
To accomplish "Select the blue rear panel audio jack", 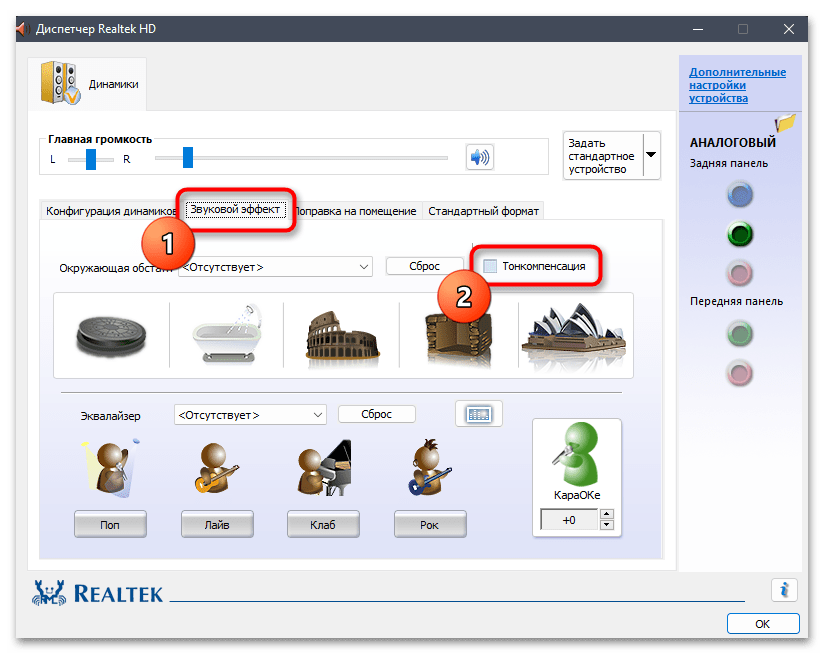I will point(740,194).
